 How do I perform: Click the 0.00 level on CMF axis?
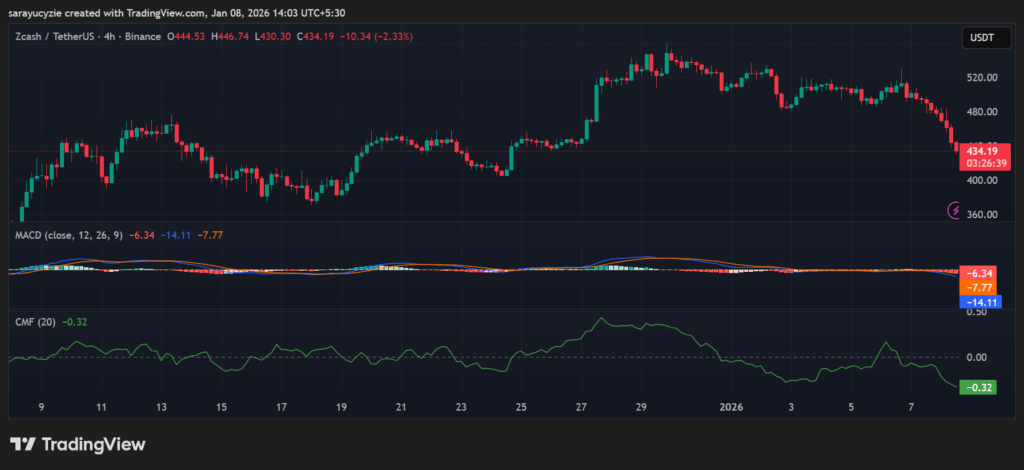click(979, 357)
